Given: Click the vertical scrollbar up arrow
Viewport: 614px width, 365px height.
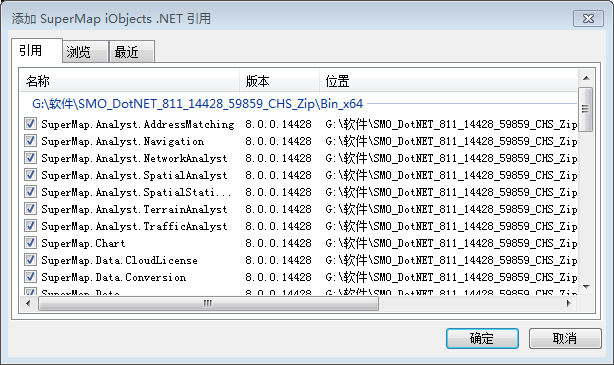Looking at the screenshot, I should point(586,78).
